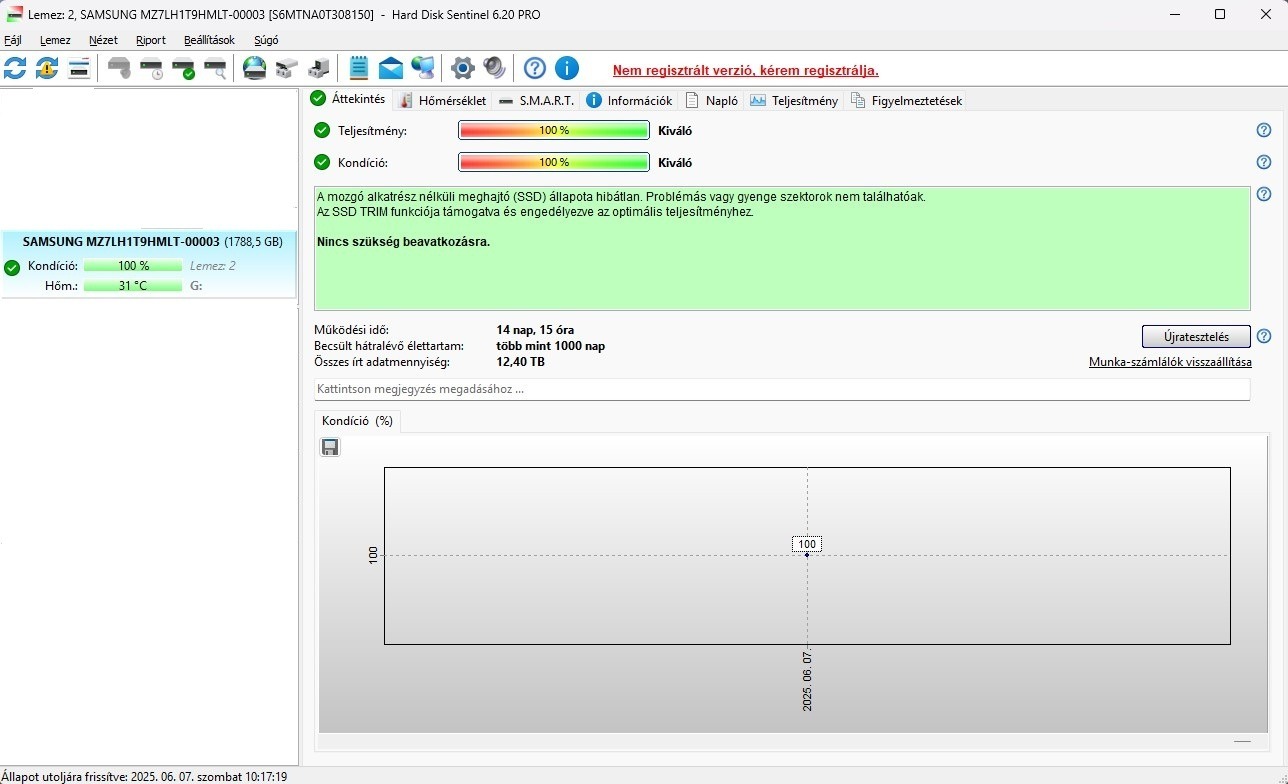Maximize the Hard Disk Sentinel window
1288x784 pixels.
(x=1220, y=14)
